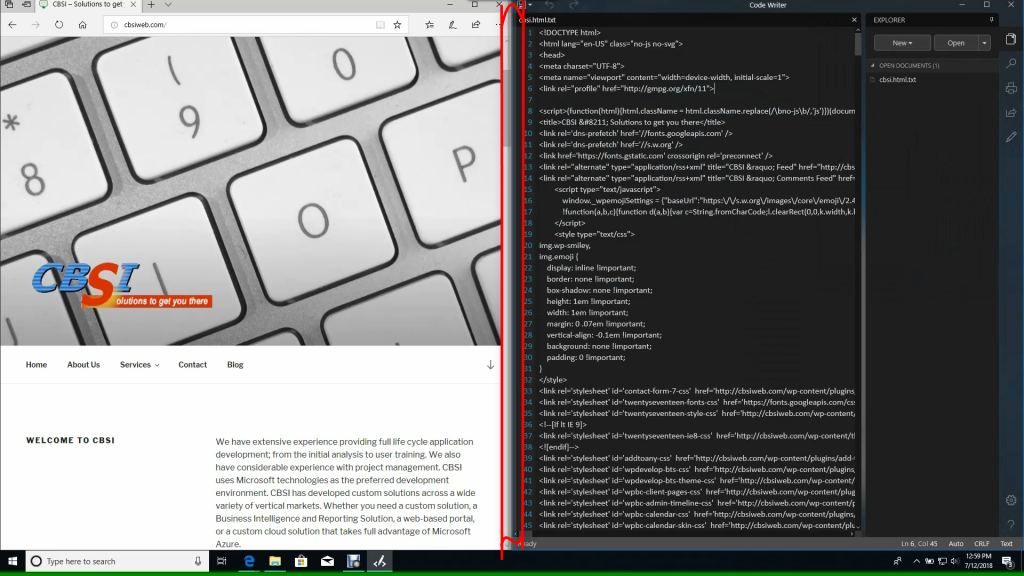Click the Print icon in the right sidebar
Viewport: 1024px width, 576px height.
click(x=1010, y=88)
